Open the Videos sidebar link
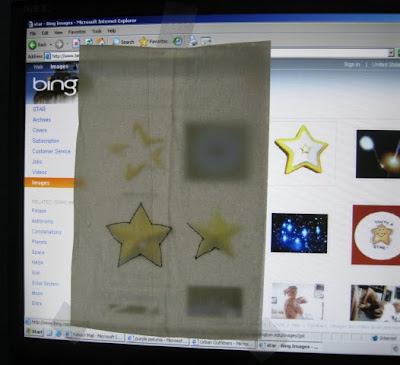400x365 pixels. click(x=39, y=172)
